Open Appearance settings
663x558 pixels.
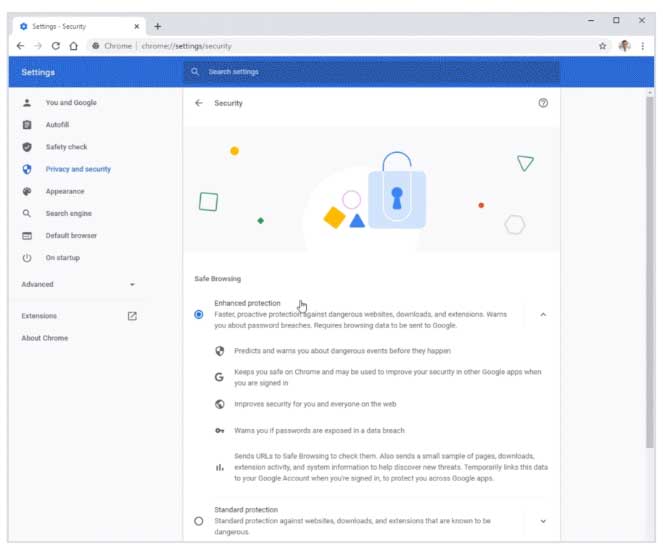65,191
